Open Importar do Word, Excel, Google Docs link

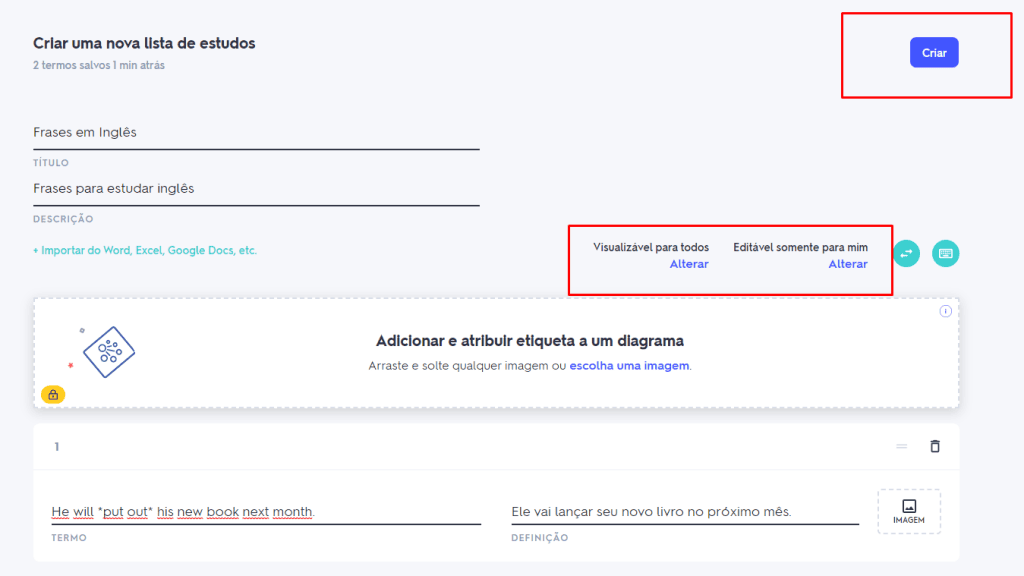pos(145,250)
